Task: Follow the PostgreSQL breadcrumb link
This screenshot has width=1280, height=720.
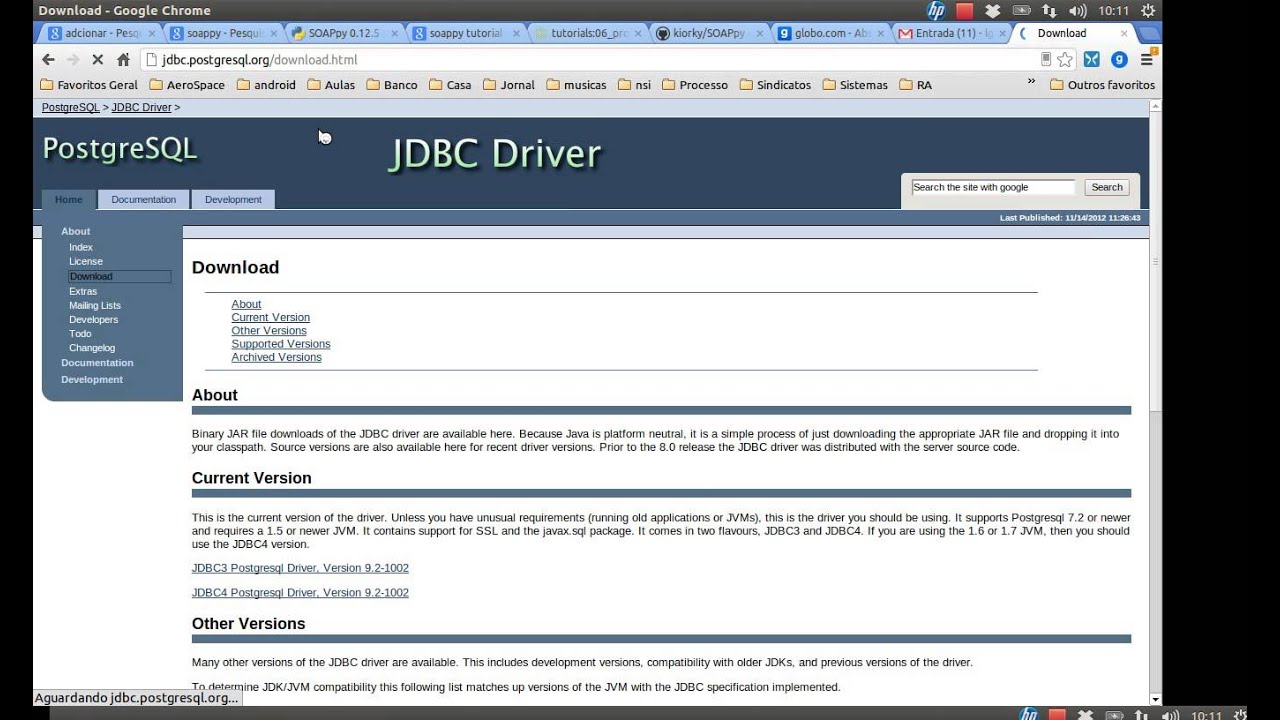Action: (70, 107)
